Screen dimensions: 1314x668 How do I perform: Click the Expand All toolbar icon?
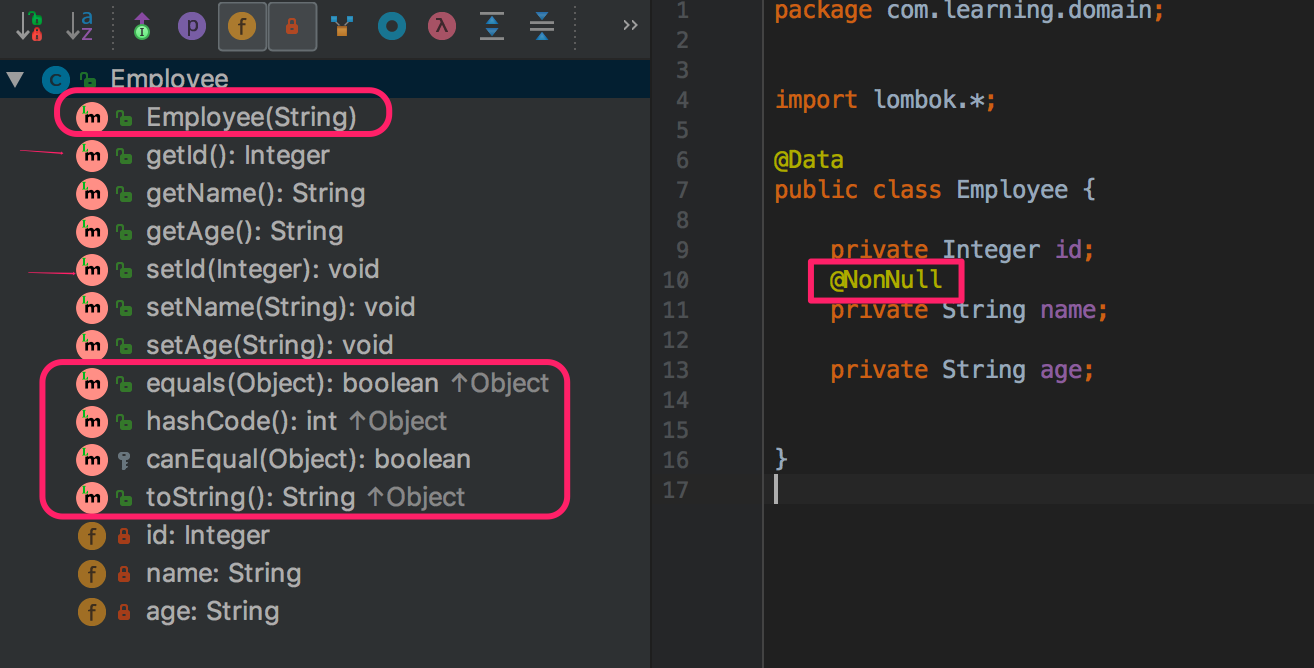coord(491,26)
